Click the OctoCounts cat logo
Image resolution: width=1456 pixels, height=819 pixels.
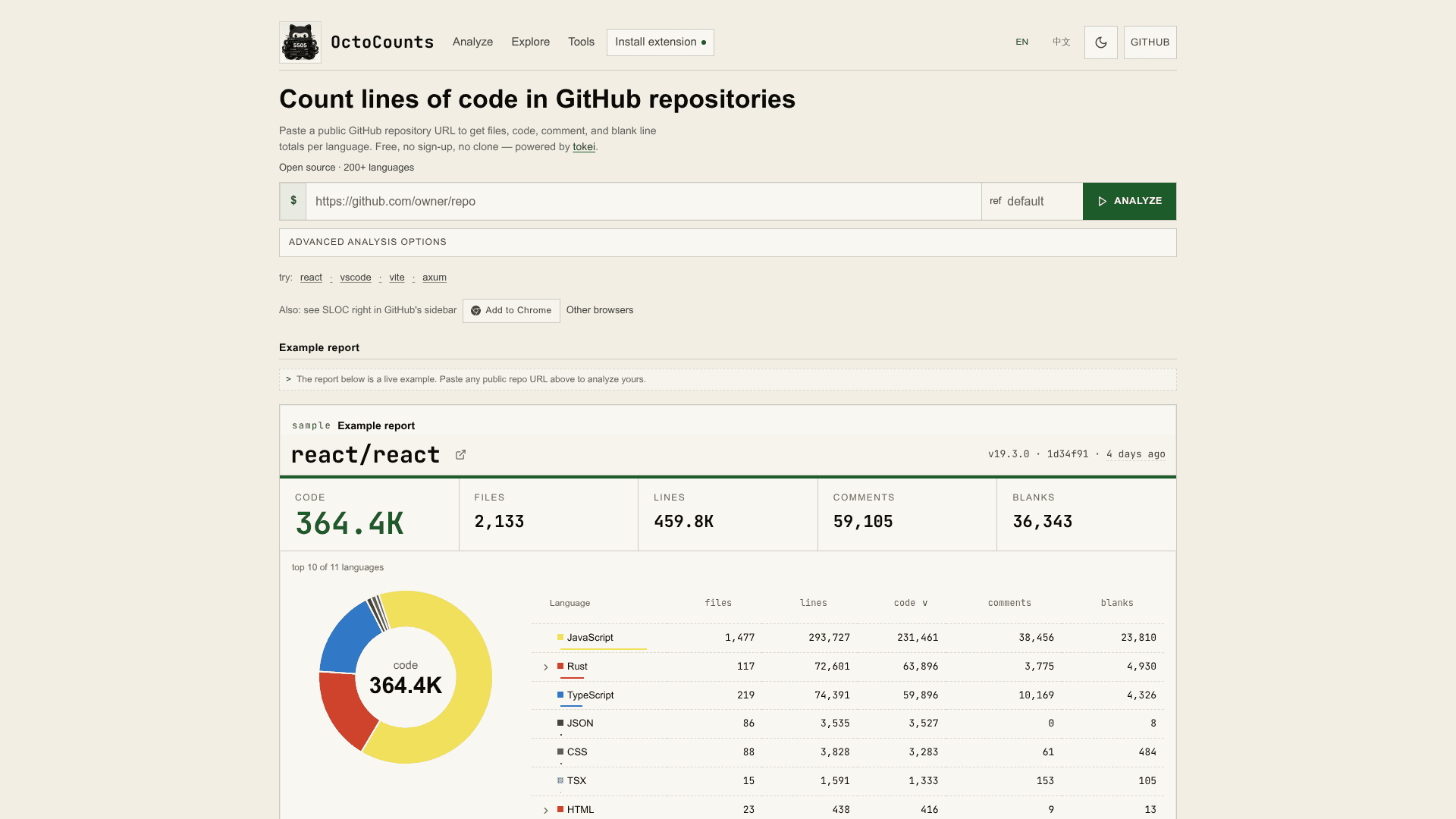coord(300,42)
